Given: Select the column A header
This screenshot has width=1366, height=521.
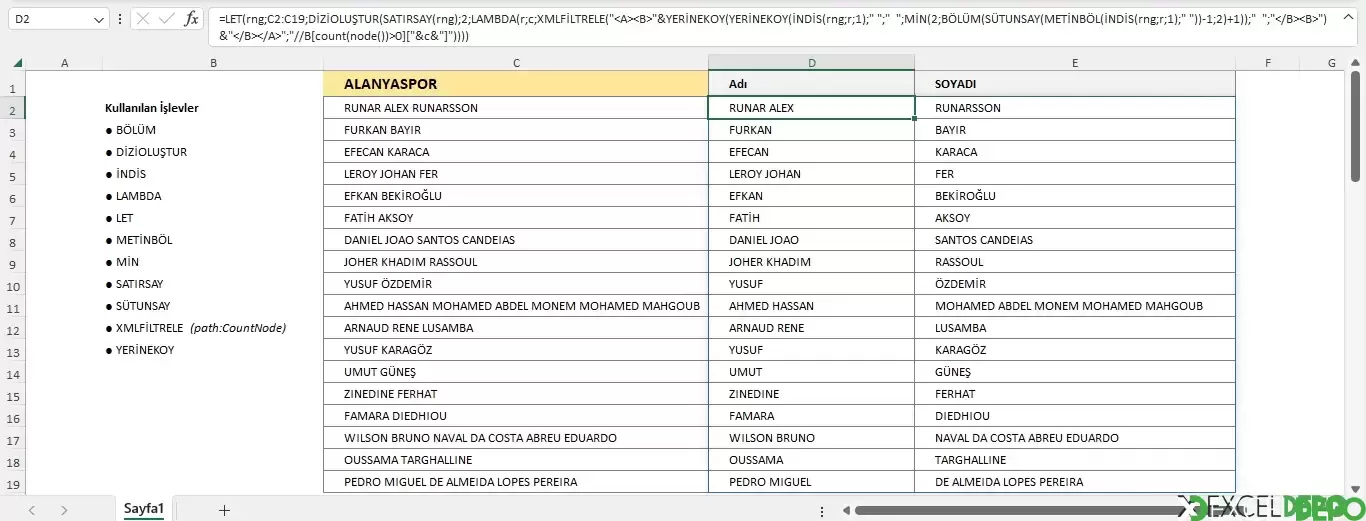Looking at the screenshot, I should (65, 63).
